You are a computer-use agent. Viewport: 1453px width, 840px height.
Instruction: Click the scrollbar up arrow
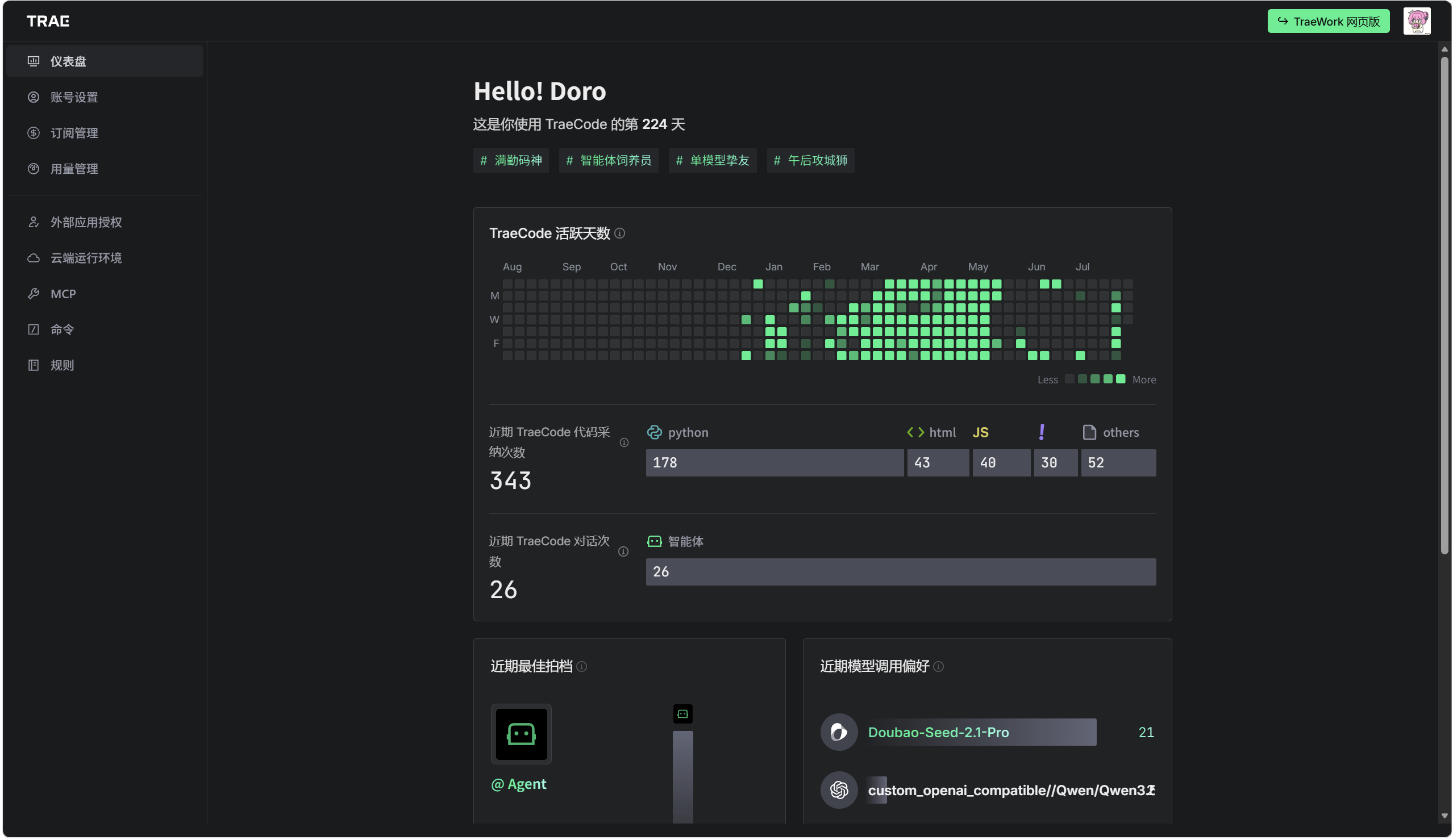click(1444, 49)
